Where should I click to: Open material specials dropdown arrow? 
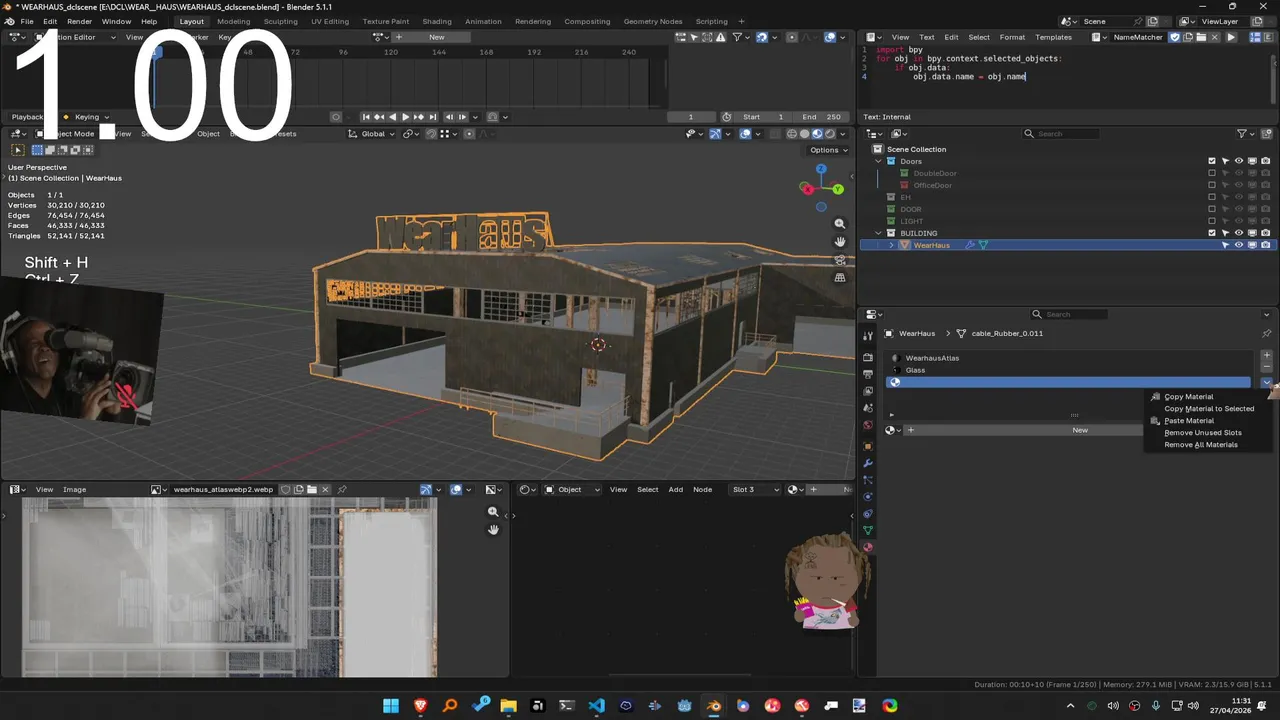1267,382
